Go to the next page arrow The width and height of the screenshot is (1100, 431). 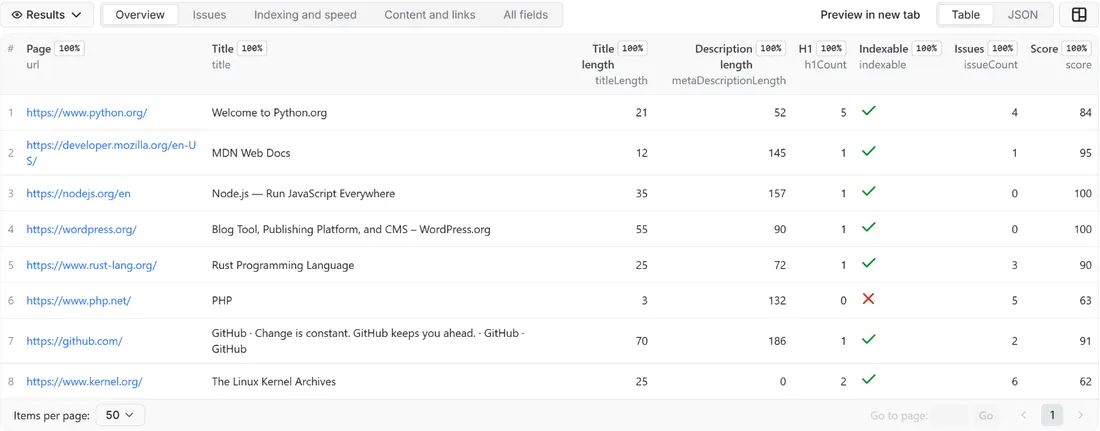click(1080, 416)
